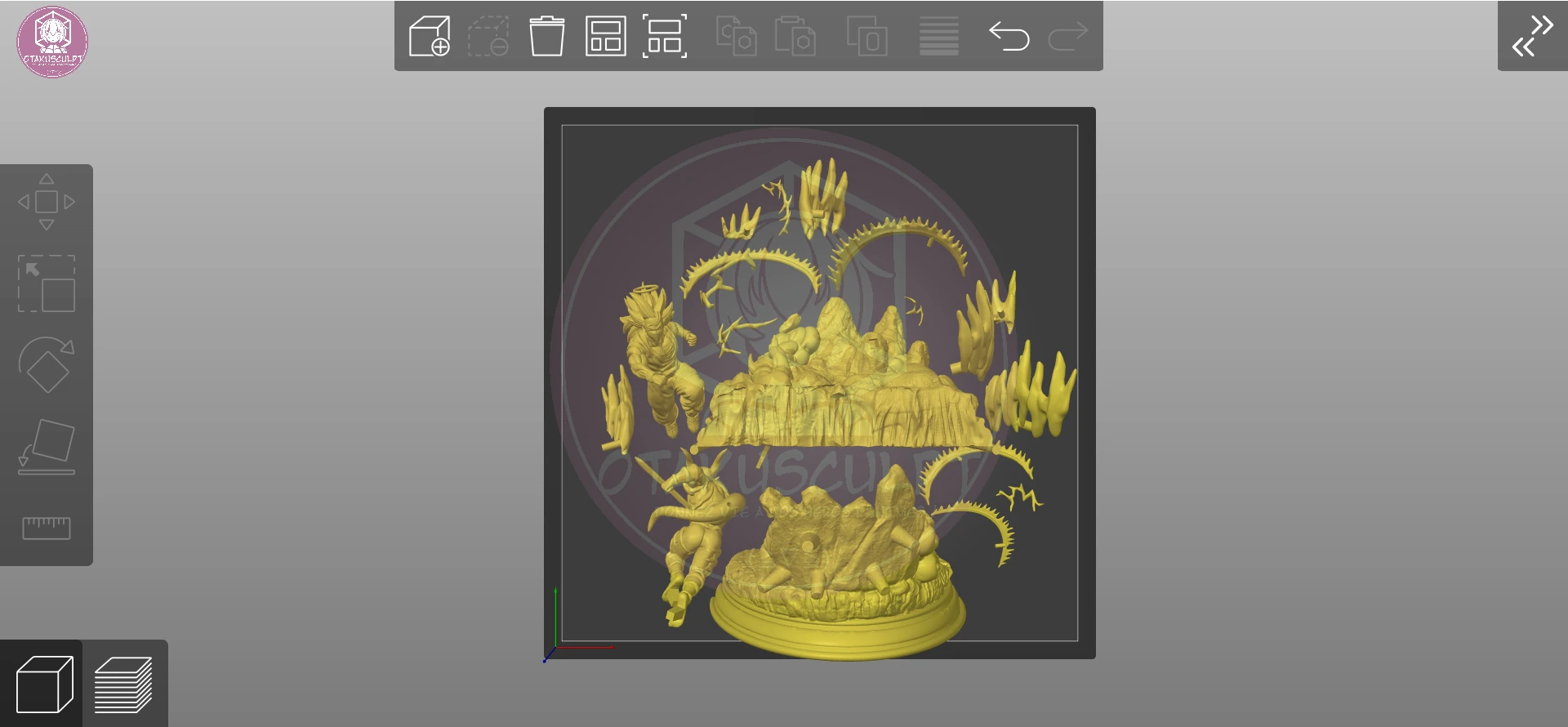This screenshot has width=1568, height=727.
Task: Click the add model cube icon
Action: tap(430, 37)
